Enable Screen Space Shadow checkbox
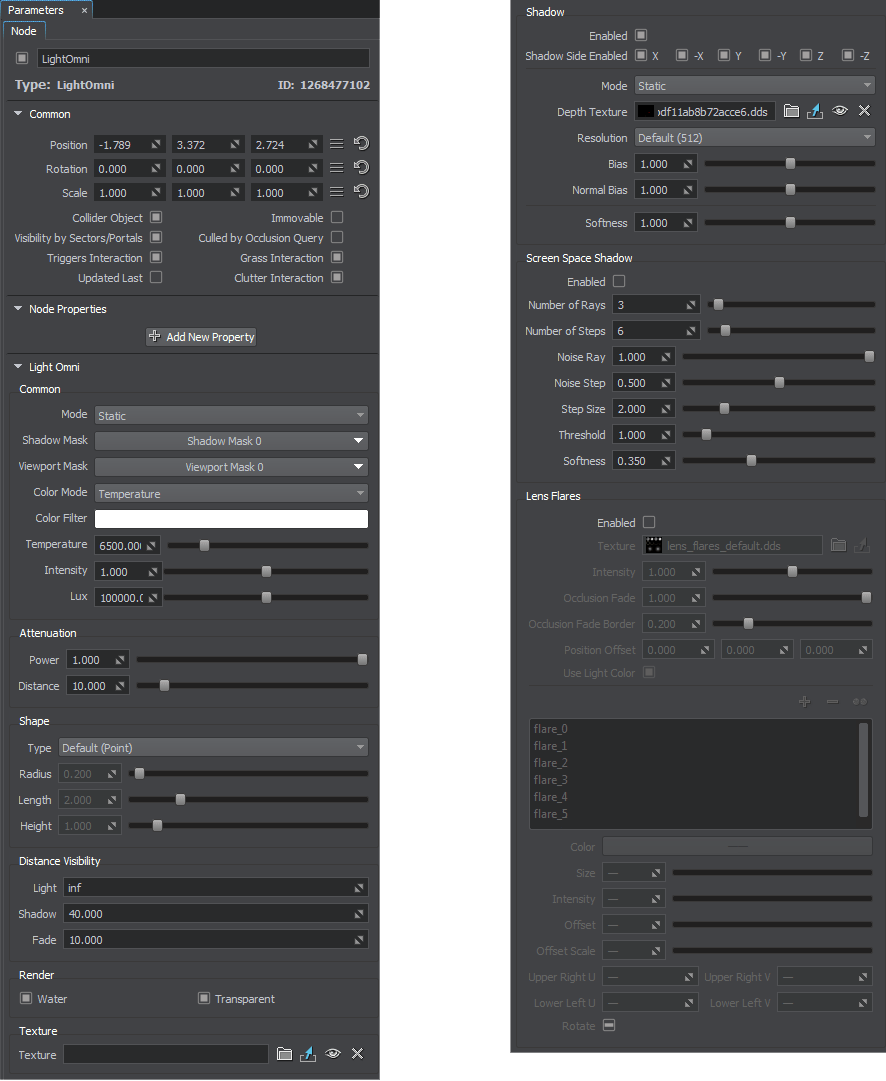 pos(619,282)
